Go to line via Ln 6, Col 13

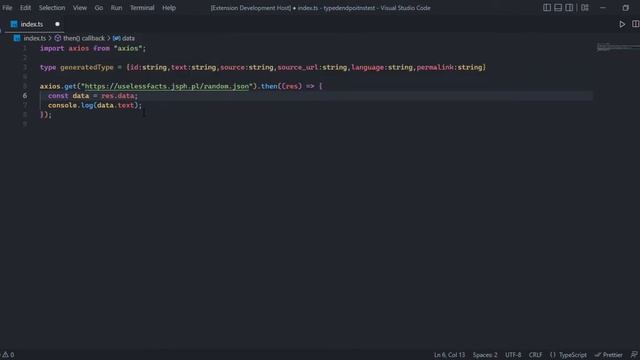[449, 355]
